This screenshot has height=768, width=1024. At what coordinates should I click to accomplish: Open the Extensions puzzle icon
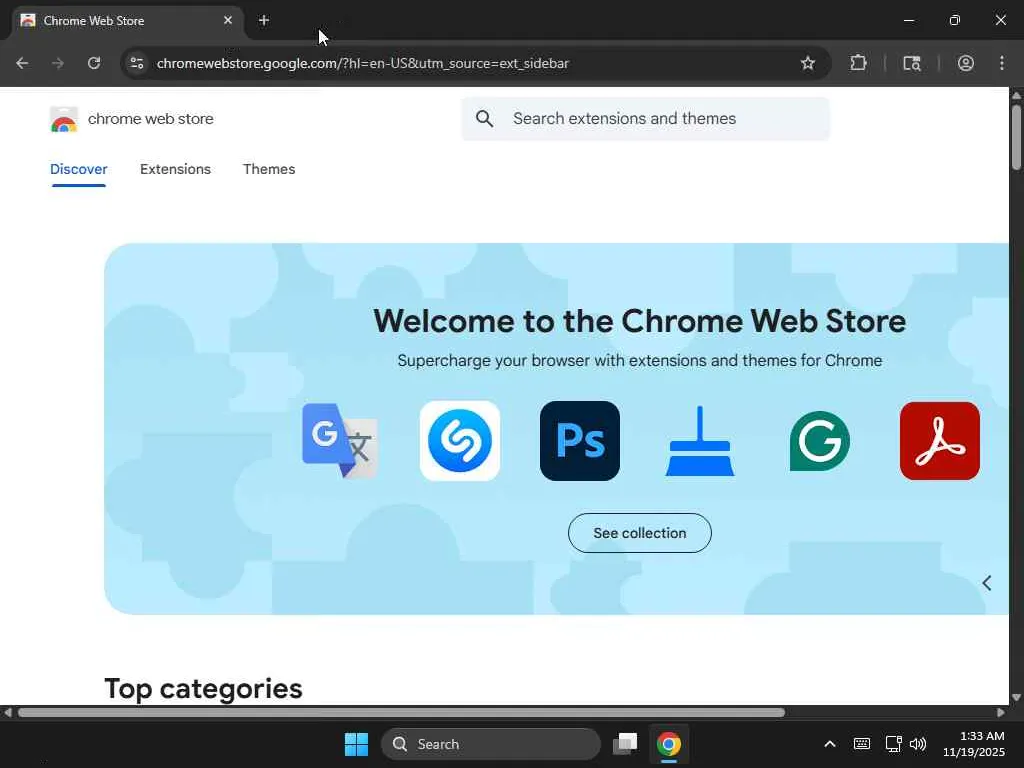(858, 63)
